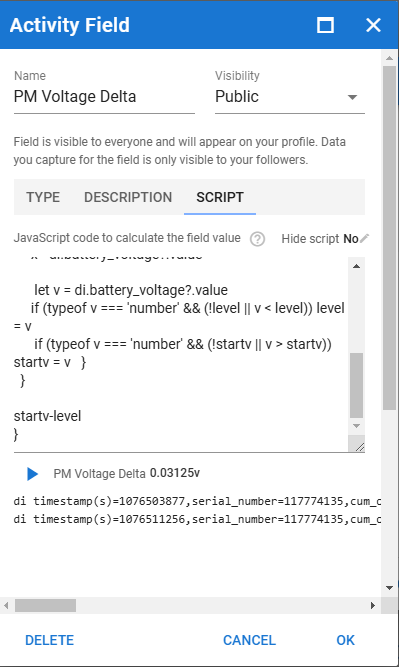Edit the Name field PM Voltage Delta

(104, 97)
